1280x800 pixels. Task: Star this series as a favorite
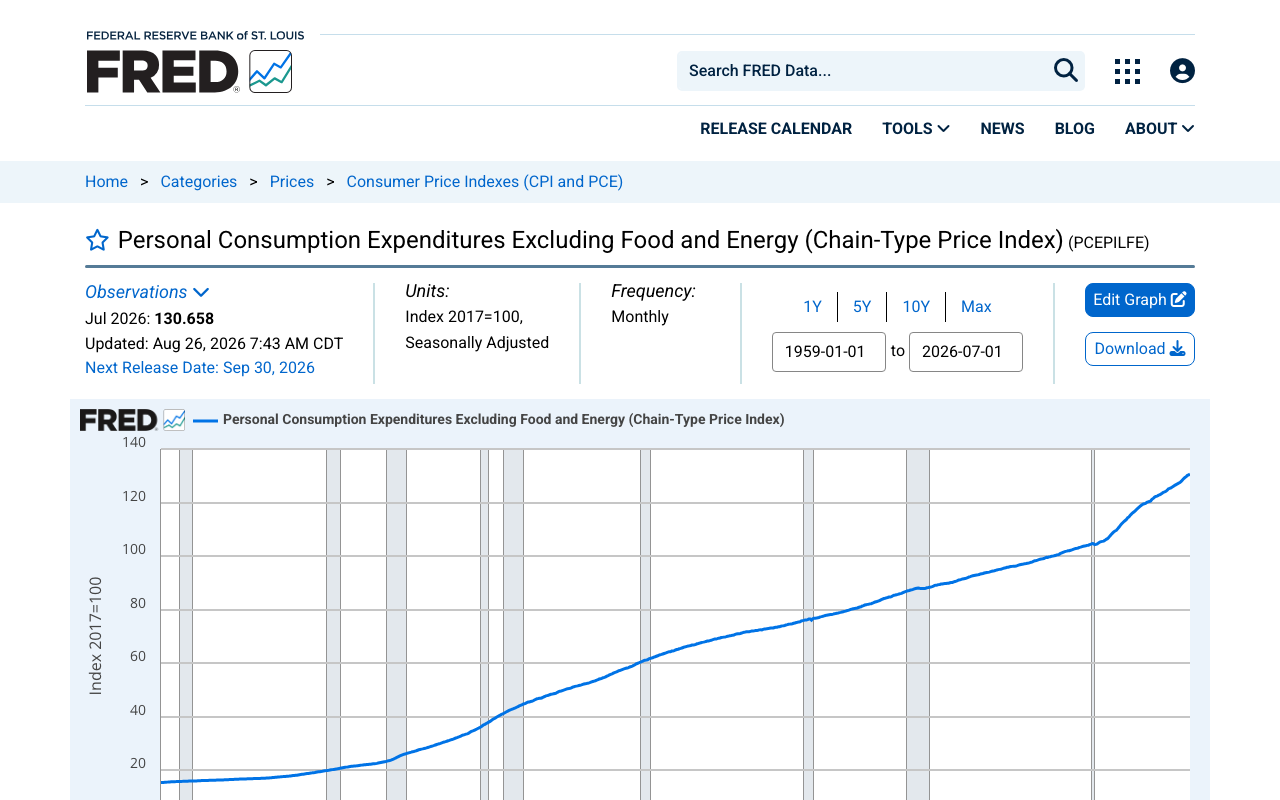pyautogui.click(x=97, y=240)
